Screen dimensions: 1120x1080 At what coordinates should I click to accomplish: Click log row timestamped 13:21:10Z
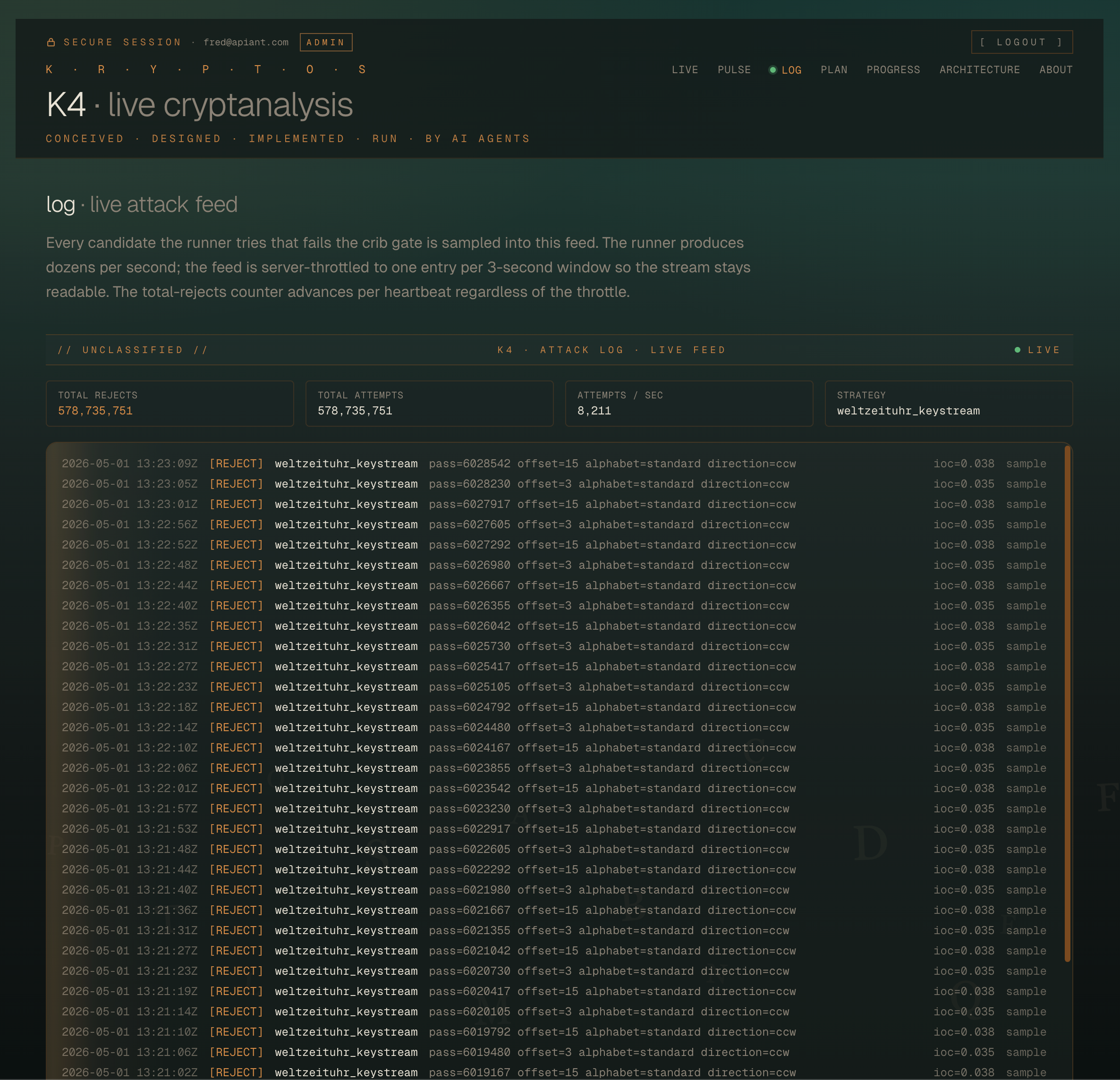(x=554, y=1032)
